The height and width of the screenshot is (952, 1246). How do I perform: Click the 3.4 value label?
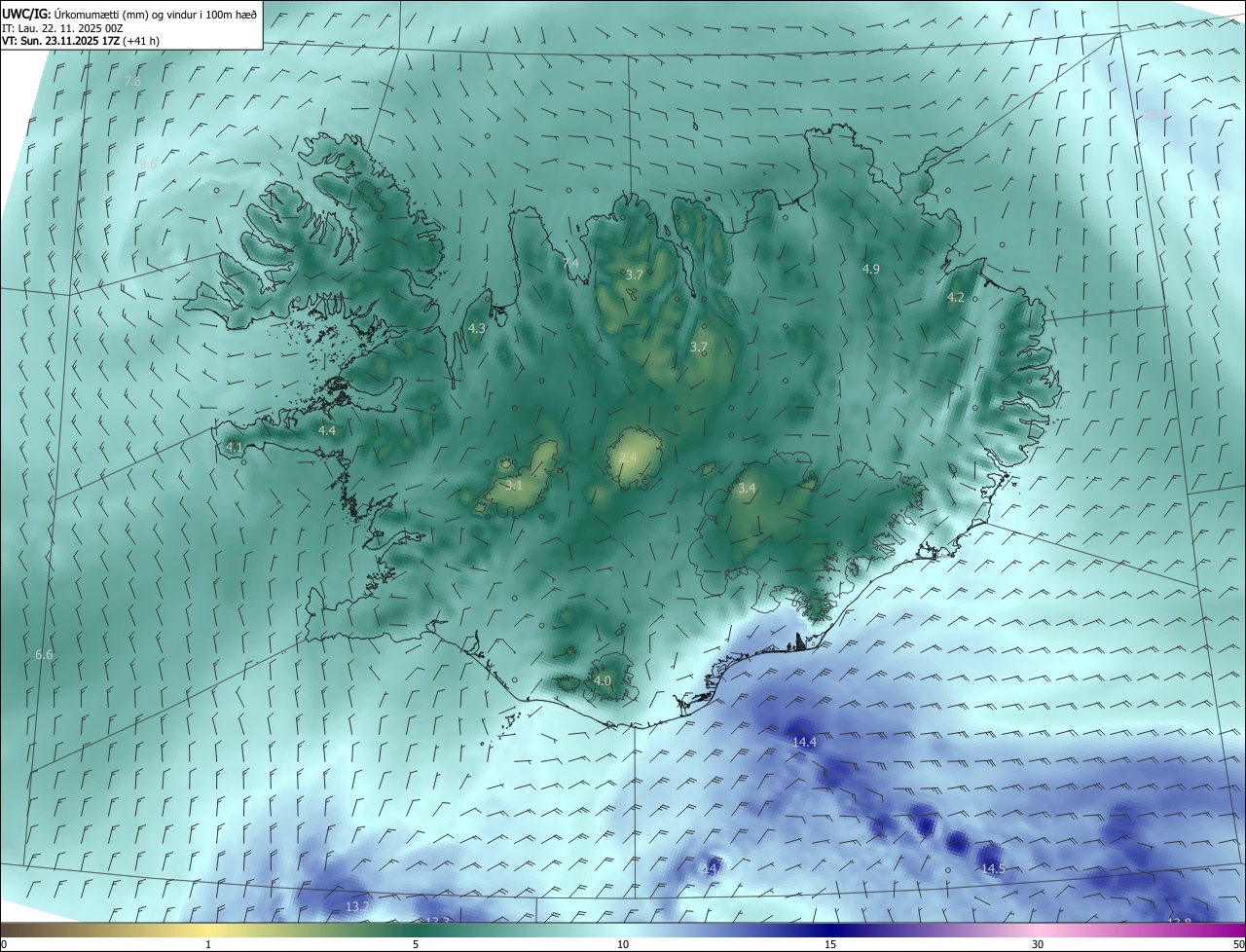747,488
